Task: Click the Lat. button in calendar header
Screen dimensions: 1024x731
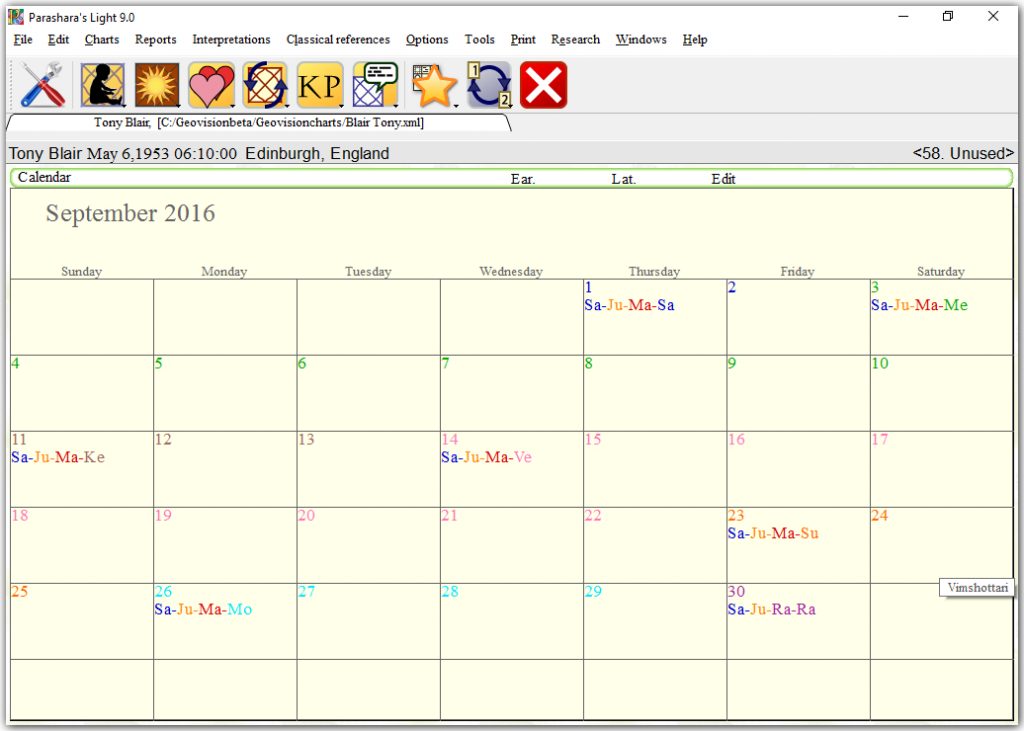Action: click(624, 179)
